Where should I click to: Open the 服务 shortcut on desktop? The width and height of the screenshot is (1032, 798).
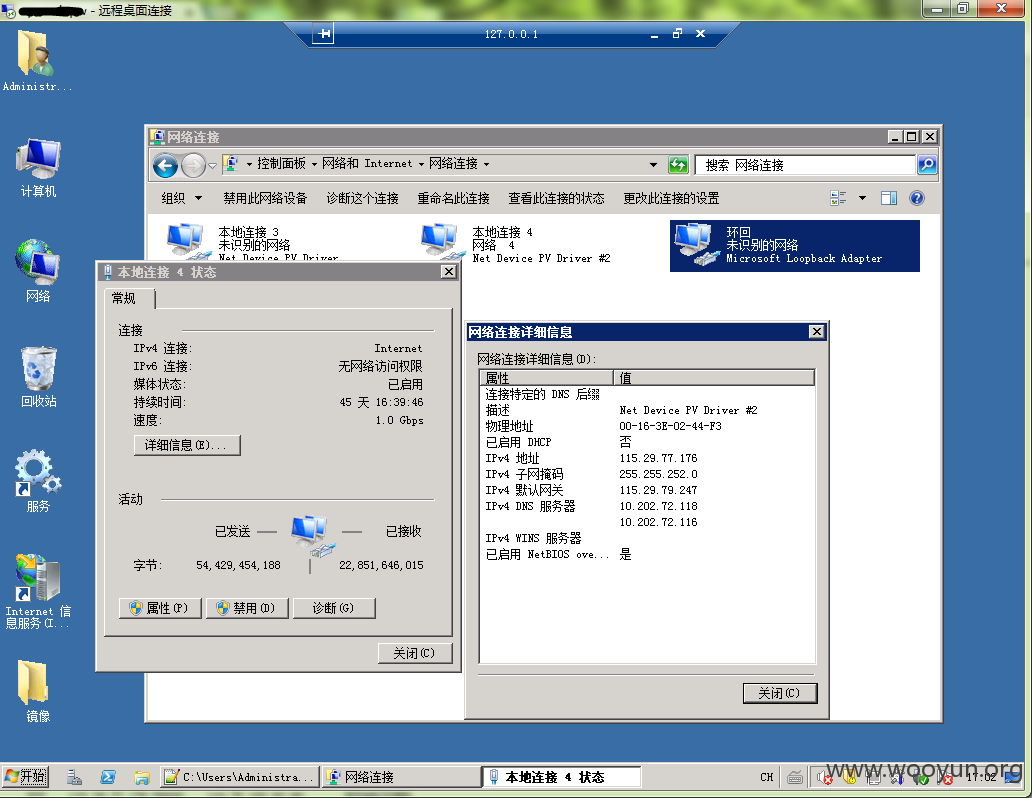pos(38,481)
